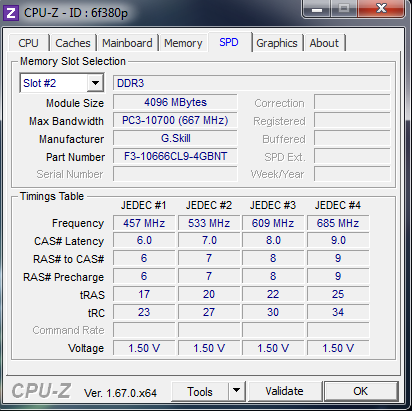412x411 pixels.
Task: Click the JEDEC #1 column header
Action: [143, 205]
